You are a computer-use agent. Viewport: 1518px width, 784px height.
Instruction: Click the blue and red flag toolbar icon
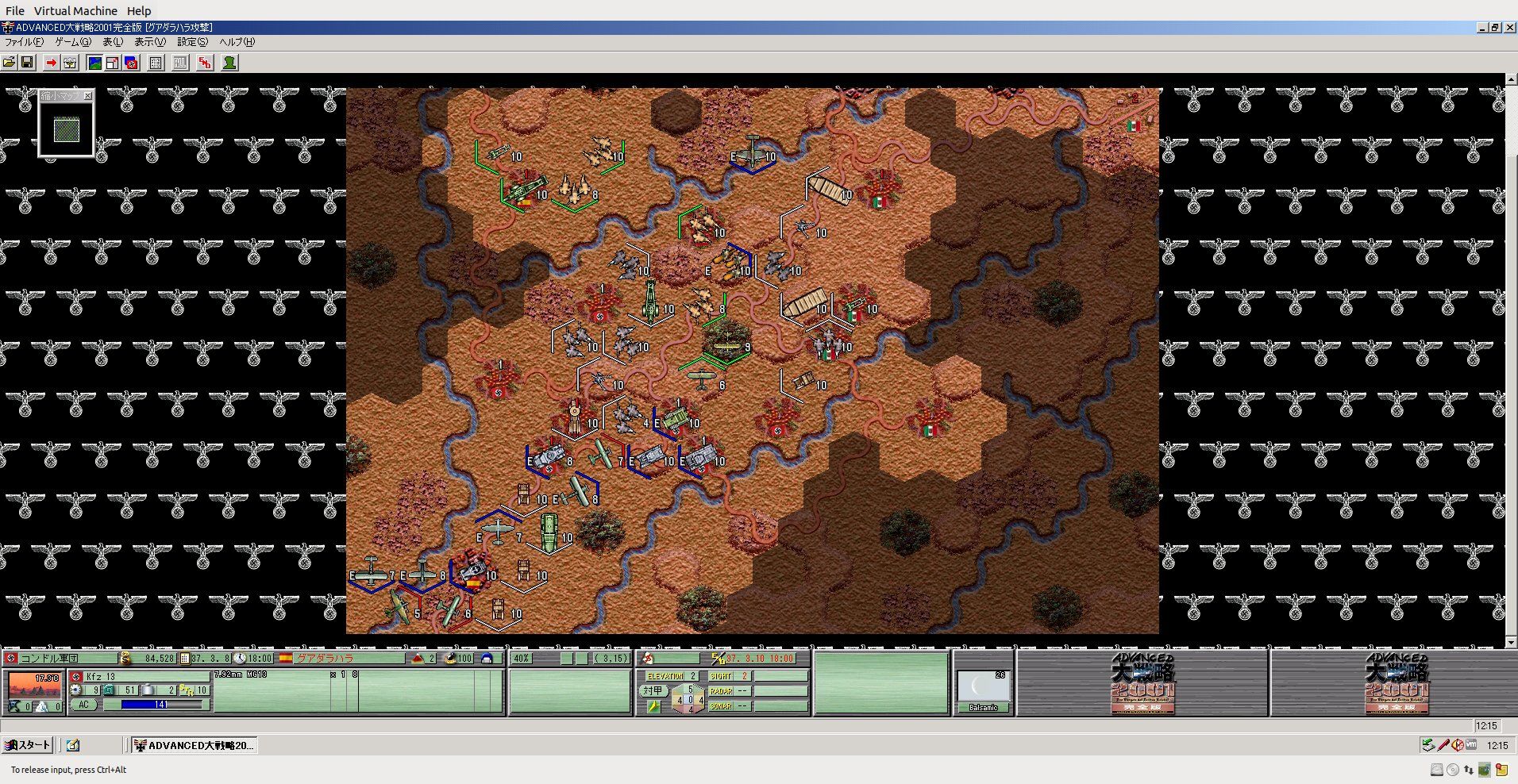(132, 63)
